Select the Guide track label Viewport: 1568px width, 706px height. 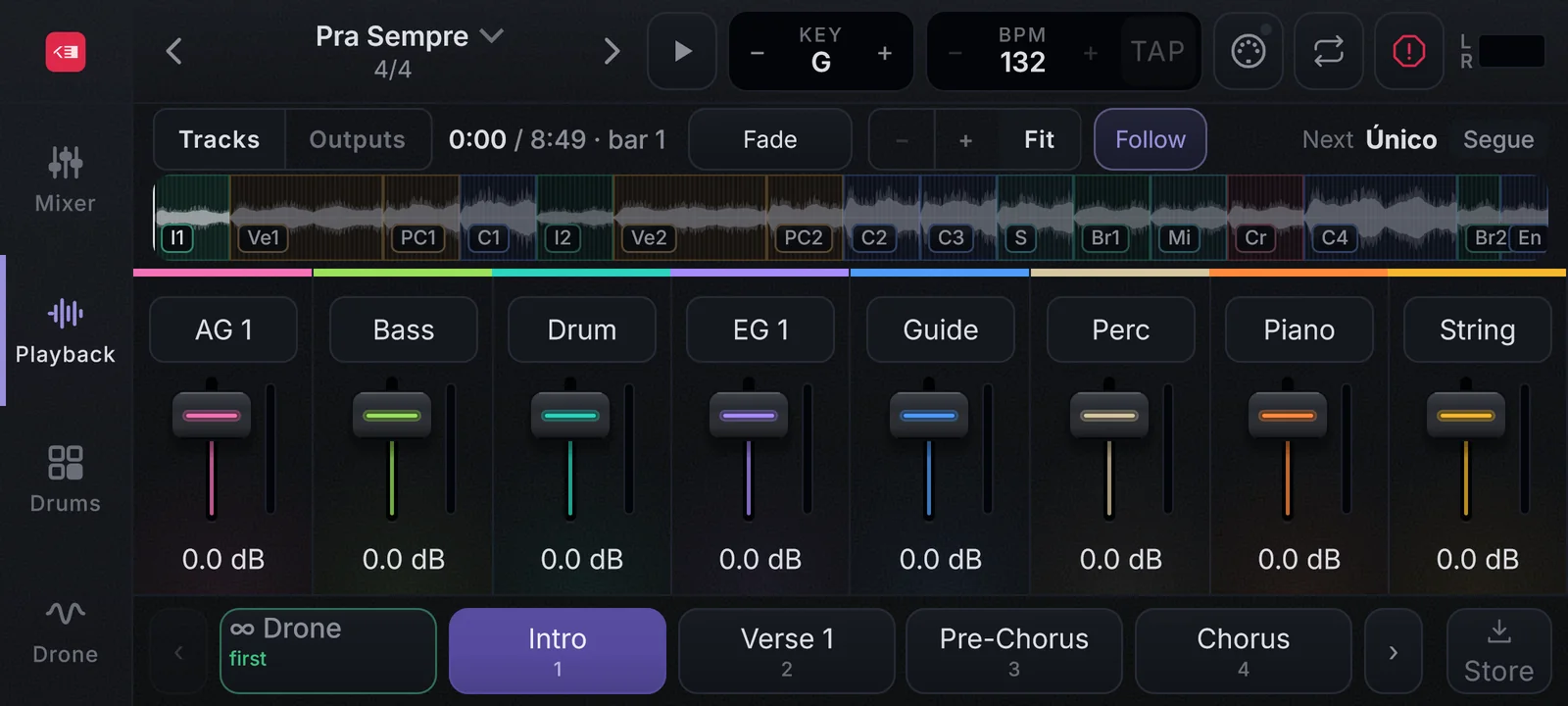[941, 329]
